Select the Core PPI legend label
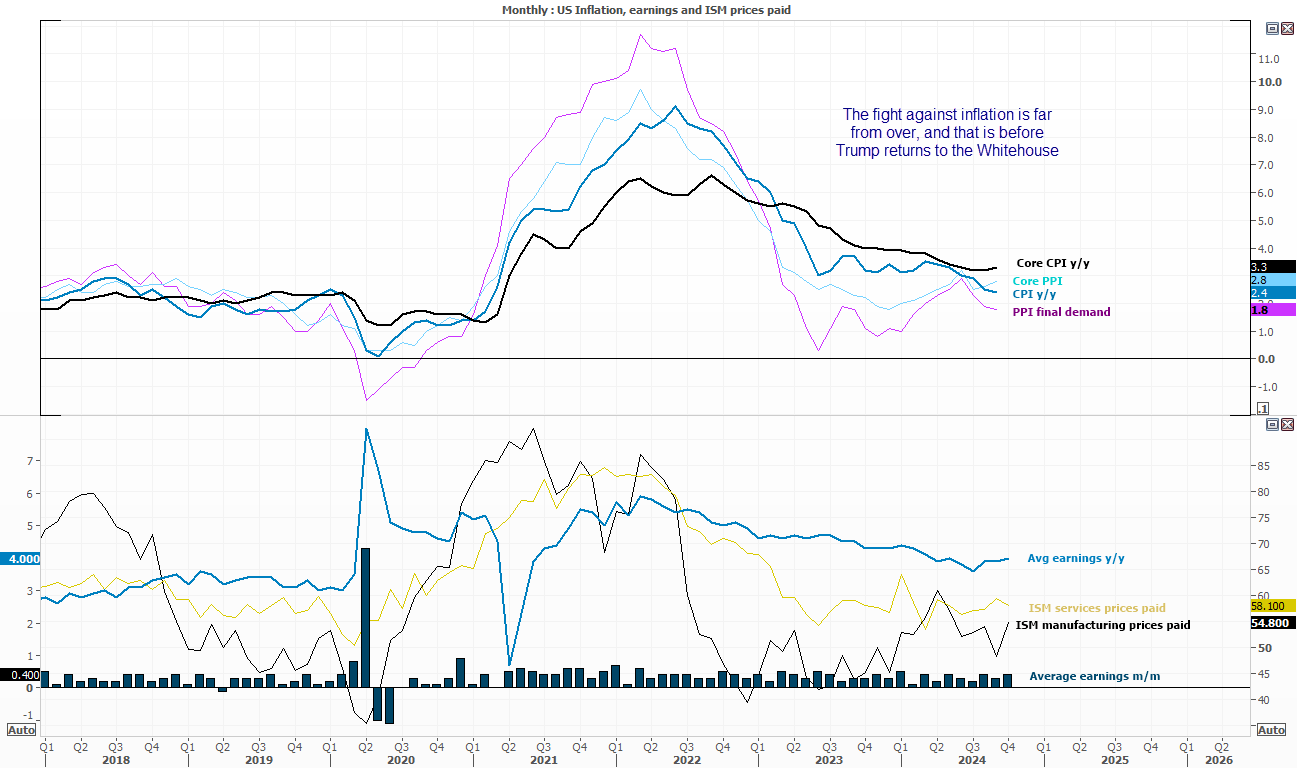The width and height of the screenshot is (1297, 768). point(1037,281)
